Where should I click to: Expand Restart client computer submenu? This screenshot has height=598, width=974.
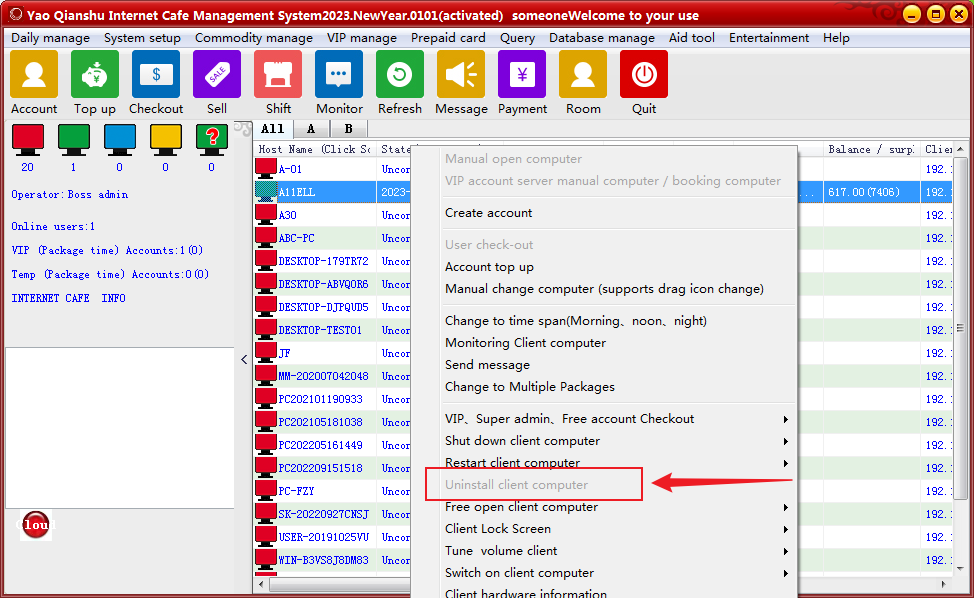786,463
